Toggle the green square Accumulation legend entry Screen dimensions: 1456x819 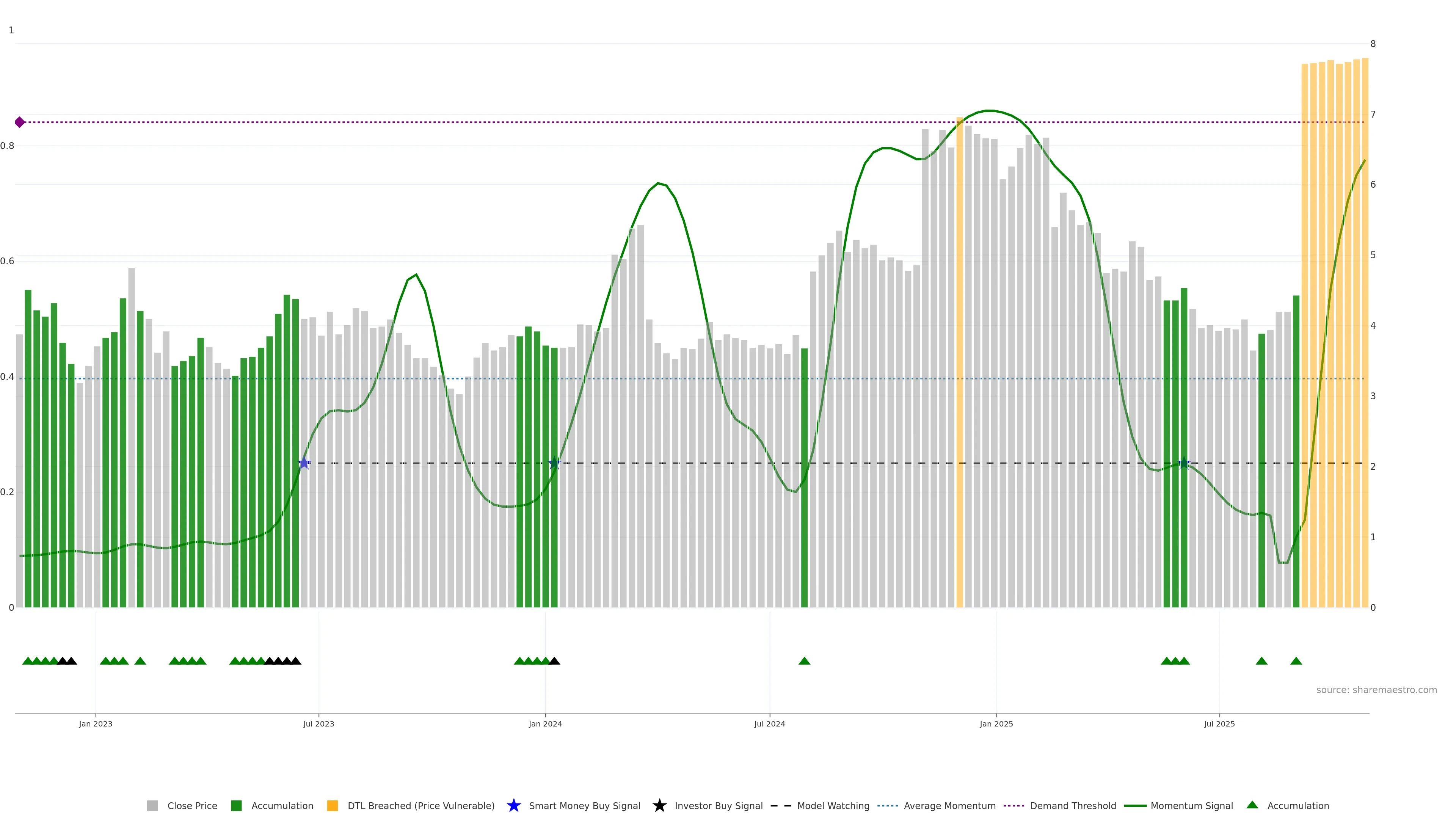pyautogui.click(x=237, y=805)
